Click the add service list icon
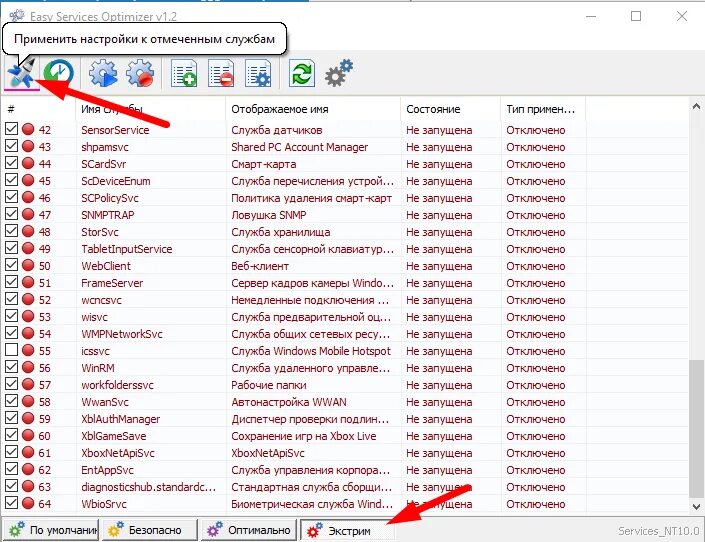Viewport: 705px width, 542px height. (184, 73)
